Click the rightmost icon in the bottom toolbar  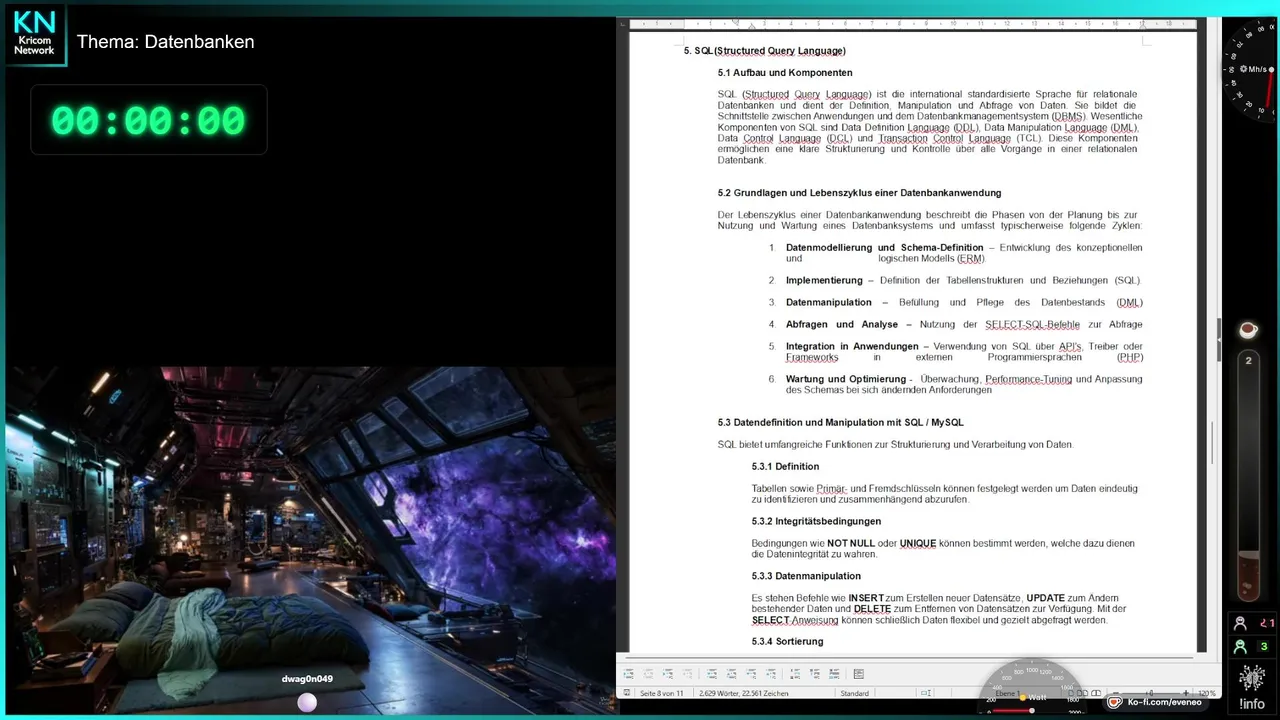(858, 674)
